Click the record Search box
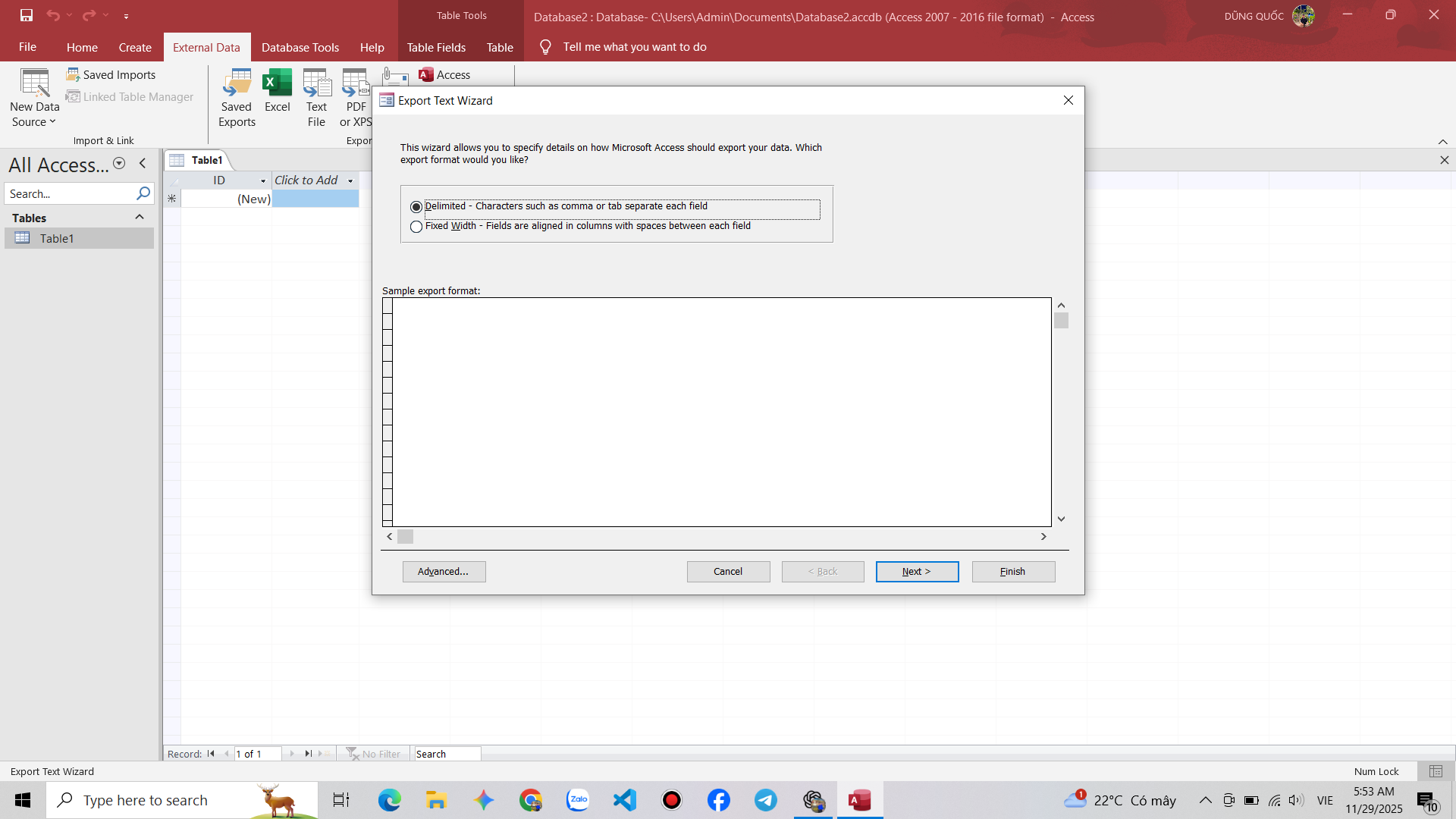This screenshot has height=819, width=1456. tap(446, 754)
